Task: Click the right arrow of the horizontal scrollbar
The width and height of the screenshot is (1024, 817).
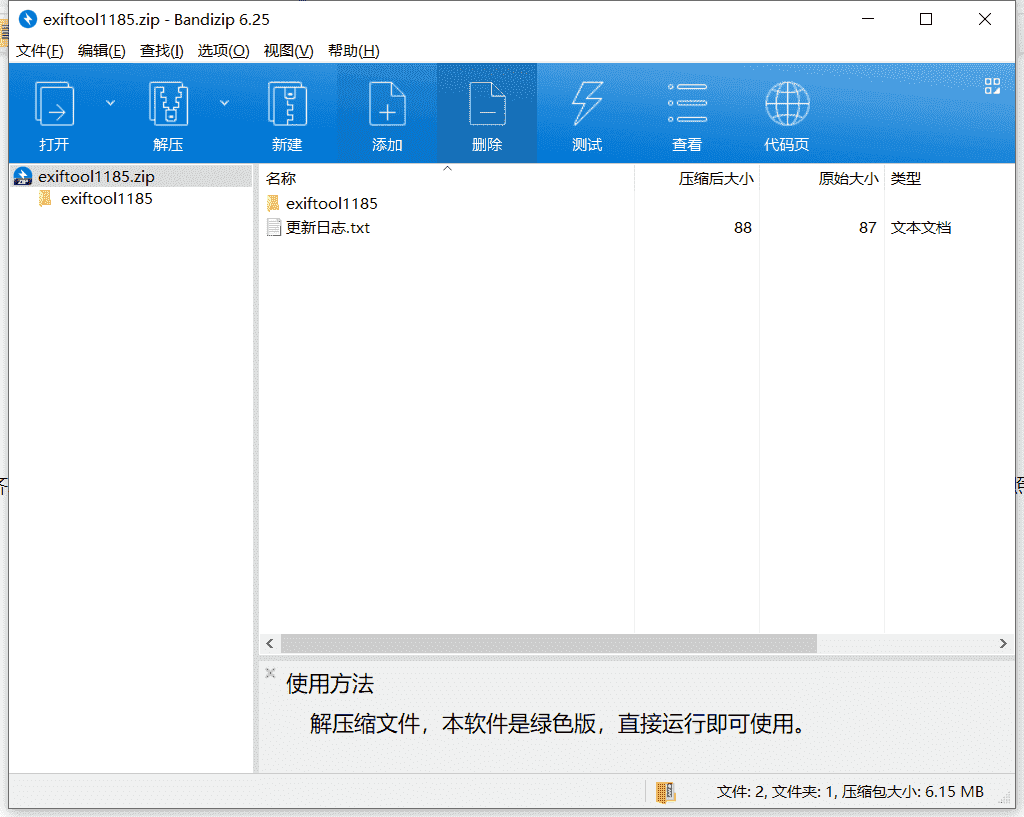Action: [x=1003, y=644]
